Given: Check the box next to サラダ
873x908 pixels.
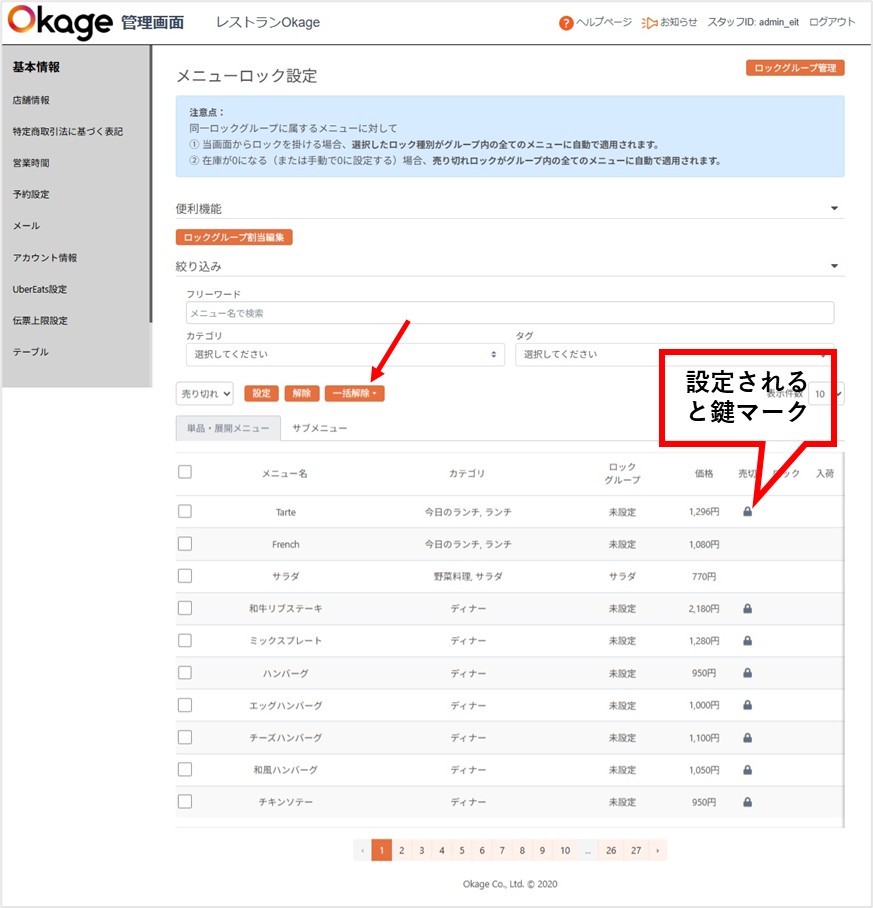Looking at the screenshot, I should (184, 576).
